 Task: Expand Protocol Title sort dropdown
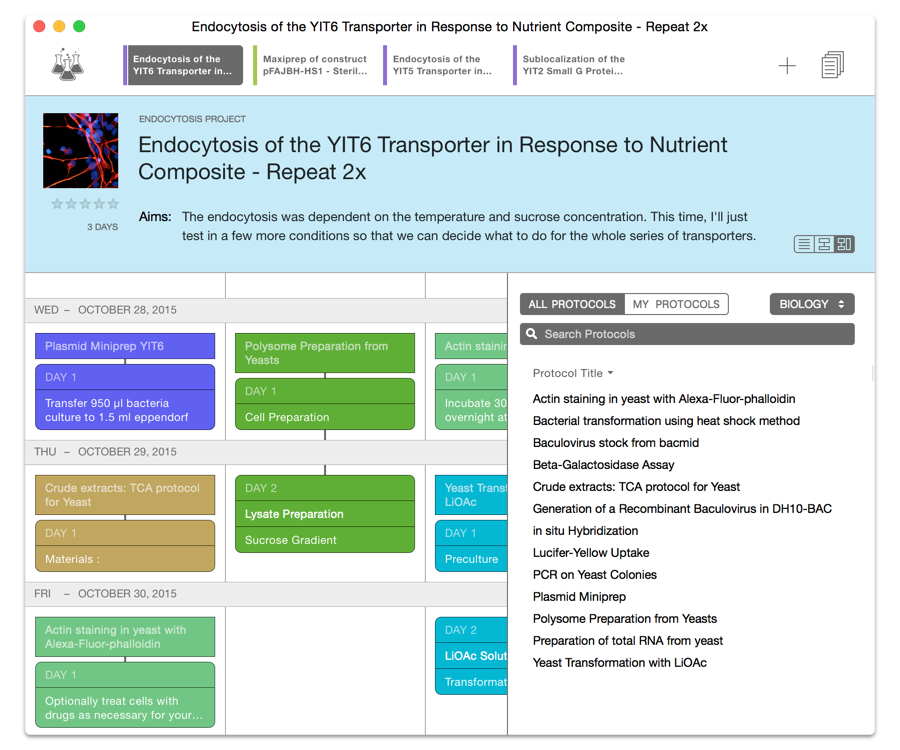pos(573,373)
